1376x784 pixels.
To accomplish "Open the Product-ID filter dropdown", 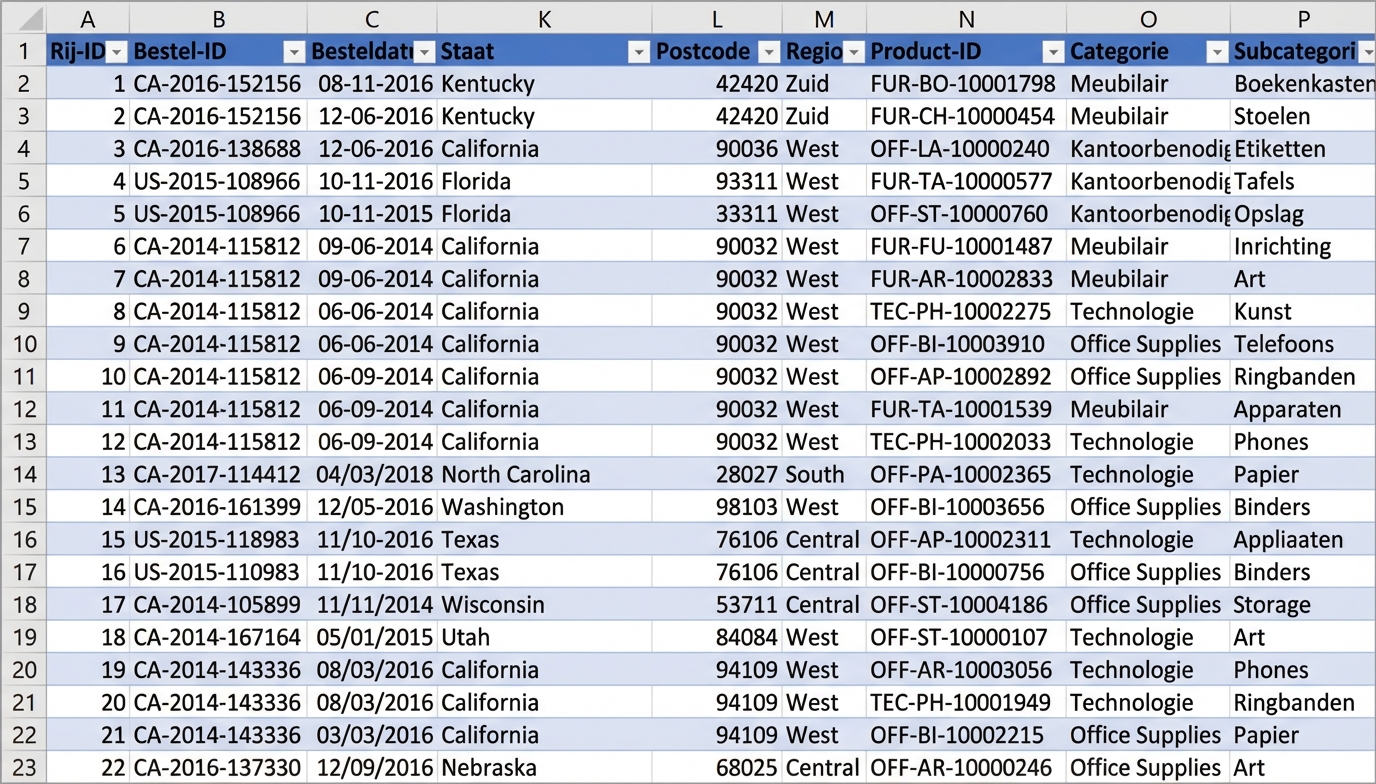I will pos(1052,52).
